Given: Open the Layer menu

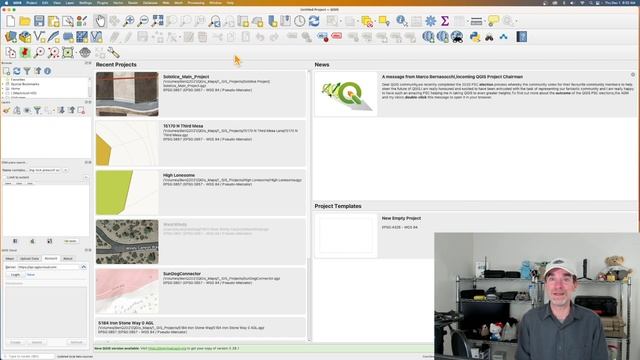Looking at the screenshot, I should click(x=70, y=3).
